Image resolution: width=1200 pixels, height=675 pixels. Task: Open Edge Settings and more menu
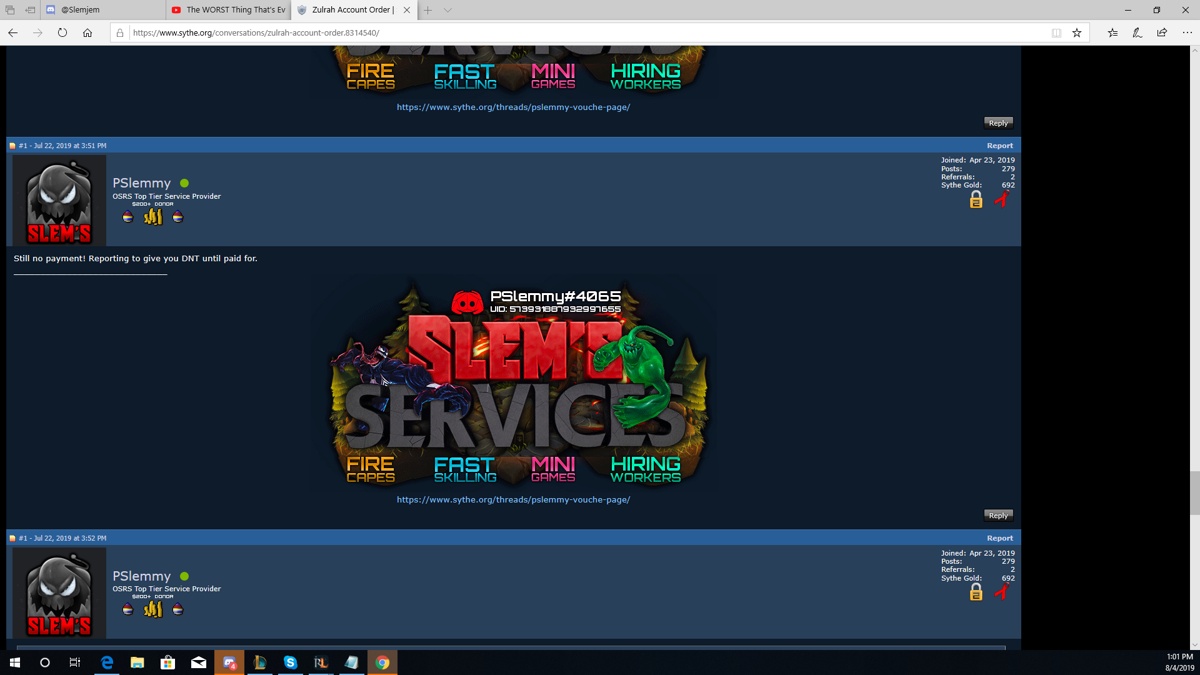coord(1187,33)
